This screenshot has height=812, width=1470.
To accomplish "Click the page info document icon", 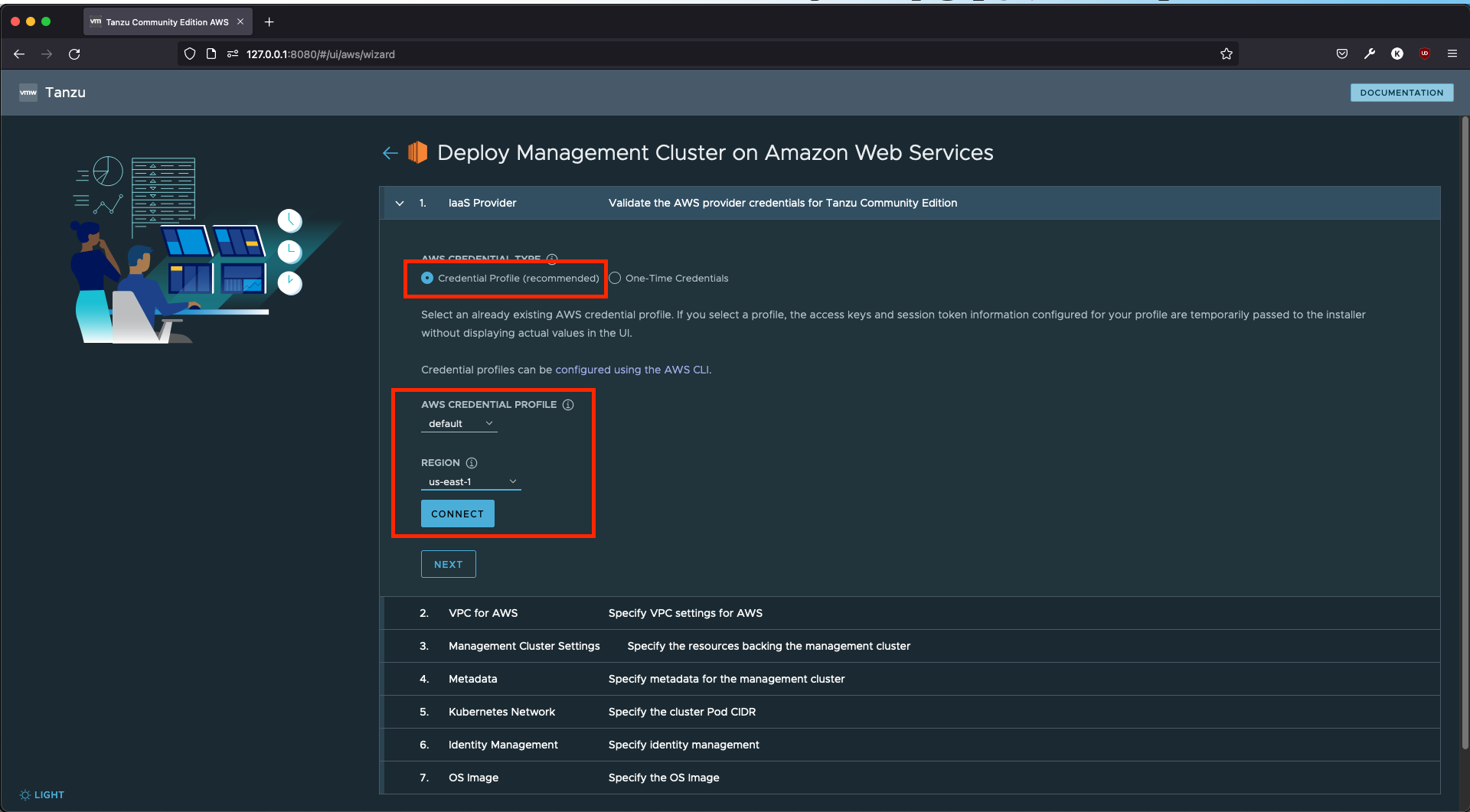I will click(x=211, y=54).
